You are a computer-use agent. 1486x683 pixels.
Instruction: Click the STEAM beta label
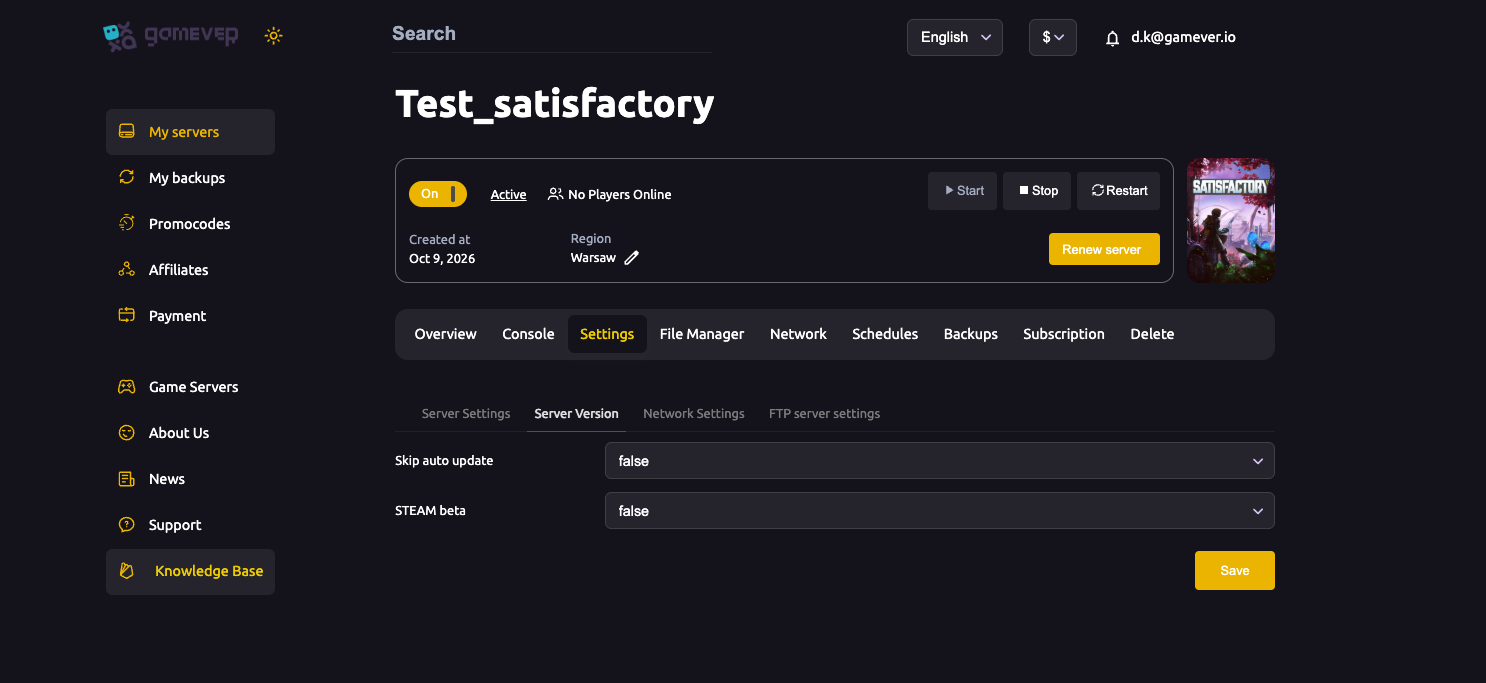430,511
